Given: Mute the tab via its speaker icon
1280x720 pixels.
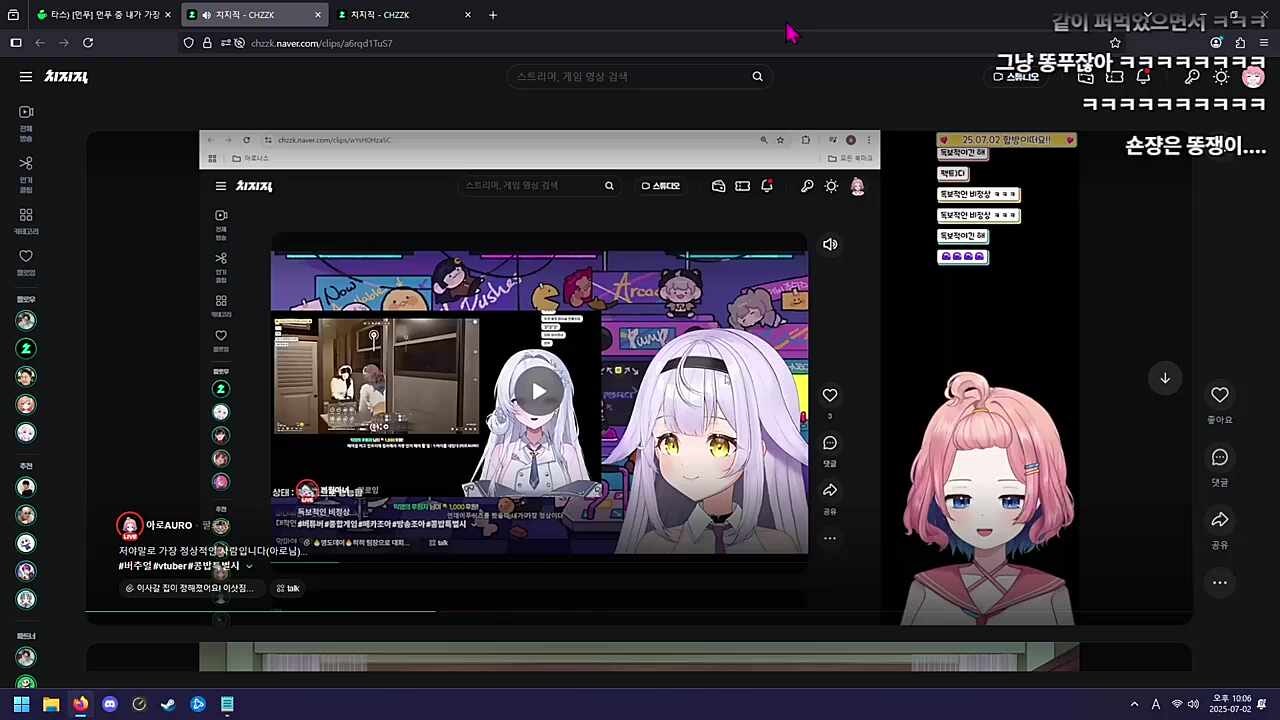Looking at the screenshot, I should (x=206, y=15).
